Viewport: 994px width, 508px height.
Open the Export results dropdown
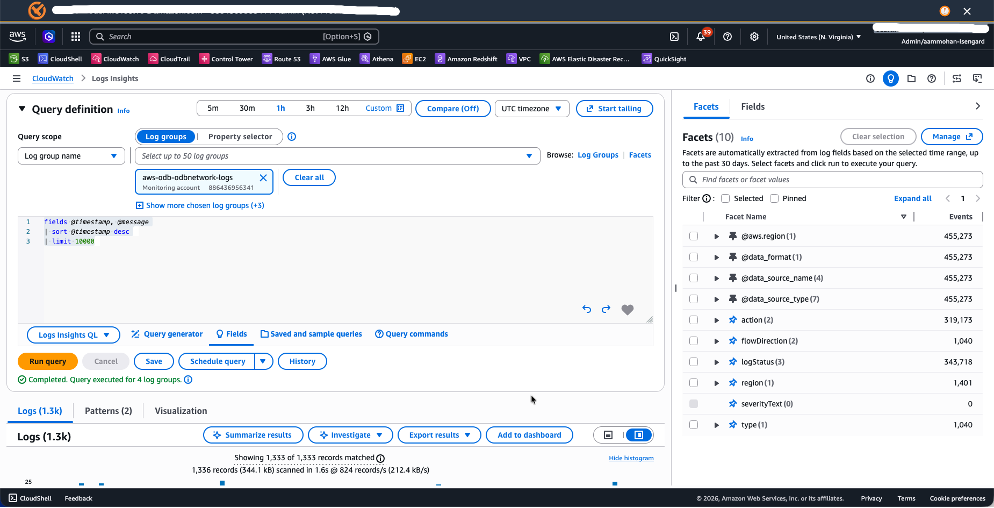pyautogui.click(x=439, y=435)
